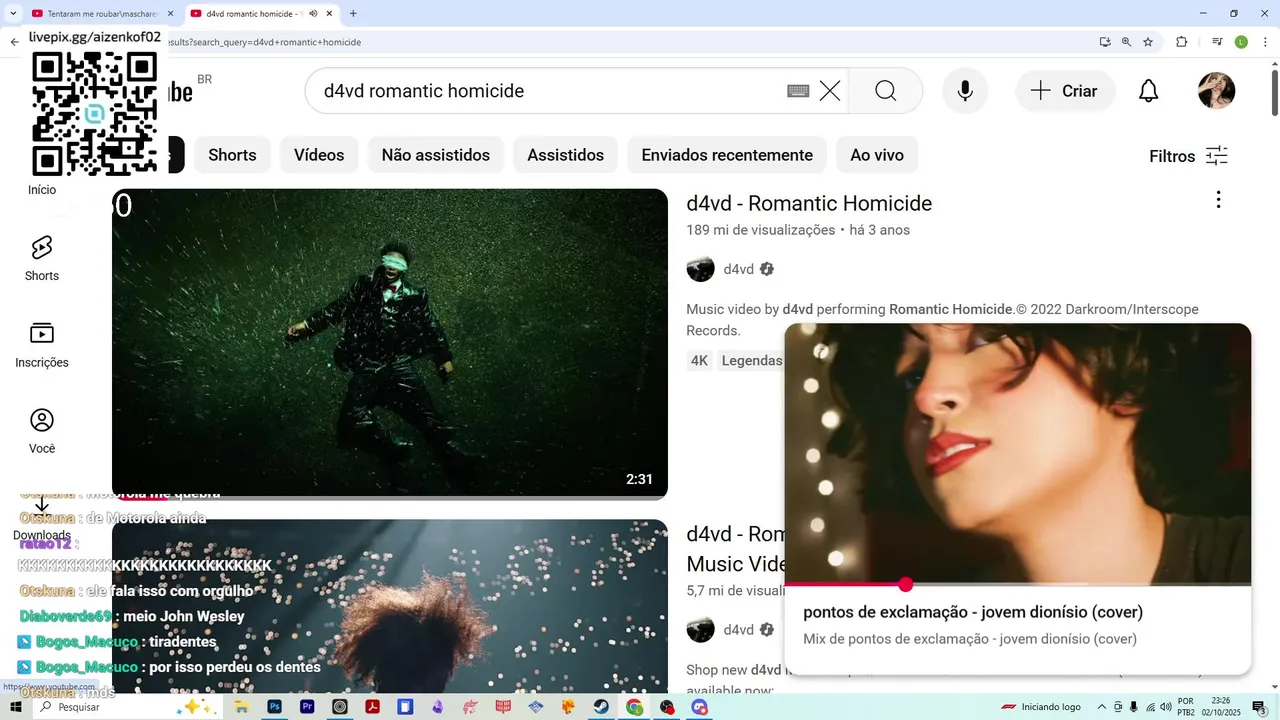Open browser zoom magnifier icon in address bar
Image resolution: width=1280 pixels, height=720 pixels.
[x=1126, y=42]
